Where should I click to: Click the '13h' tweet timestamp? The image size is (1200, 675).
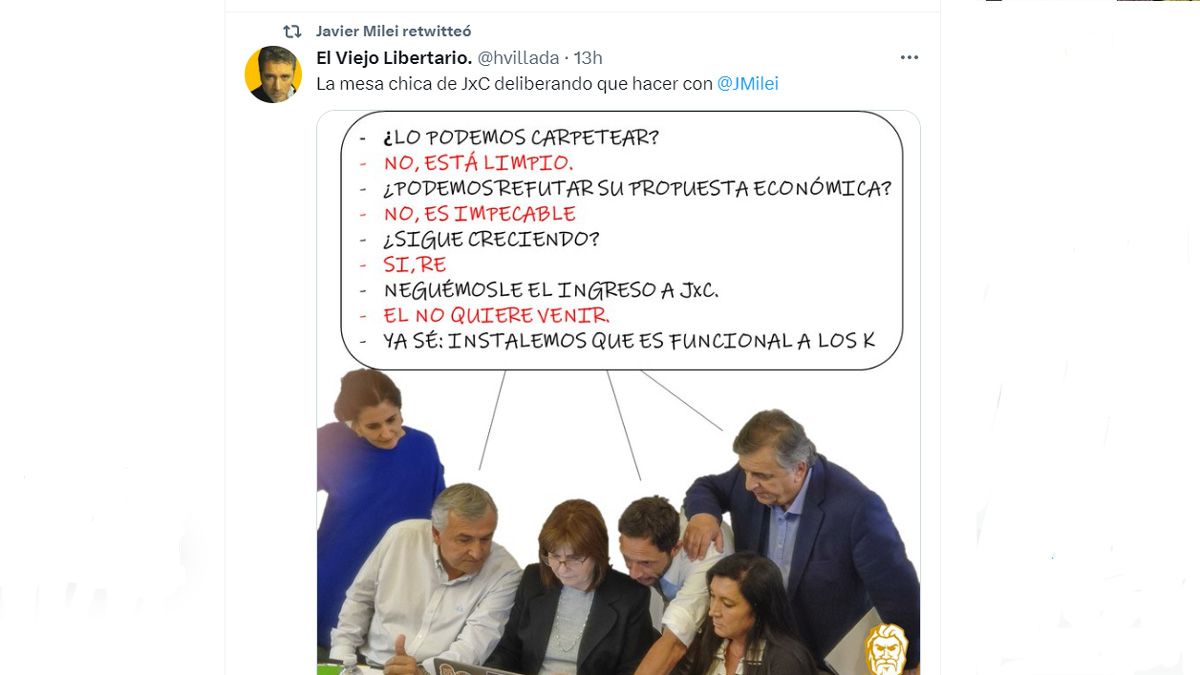coord(588,58)
